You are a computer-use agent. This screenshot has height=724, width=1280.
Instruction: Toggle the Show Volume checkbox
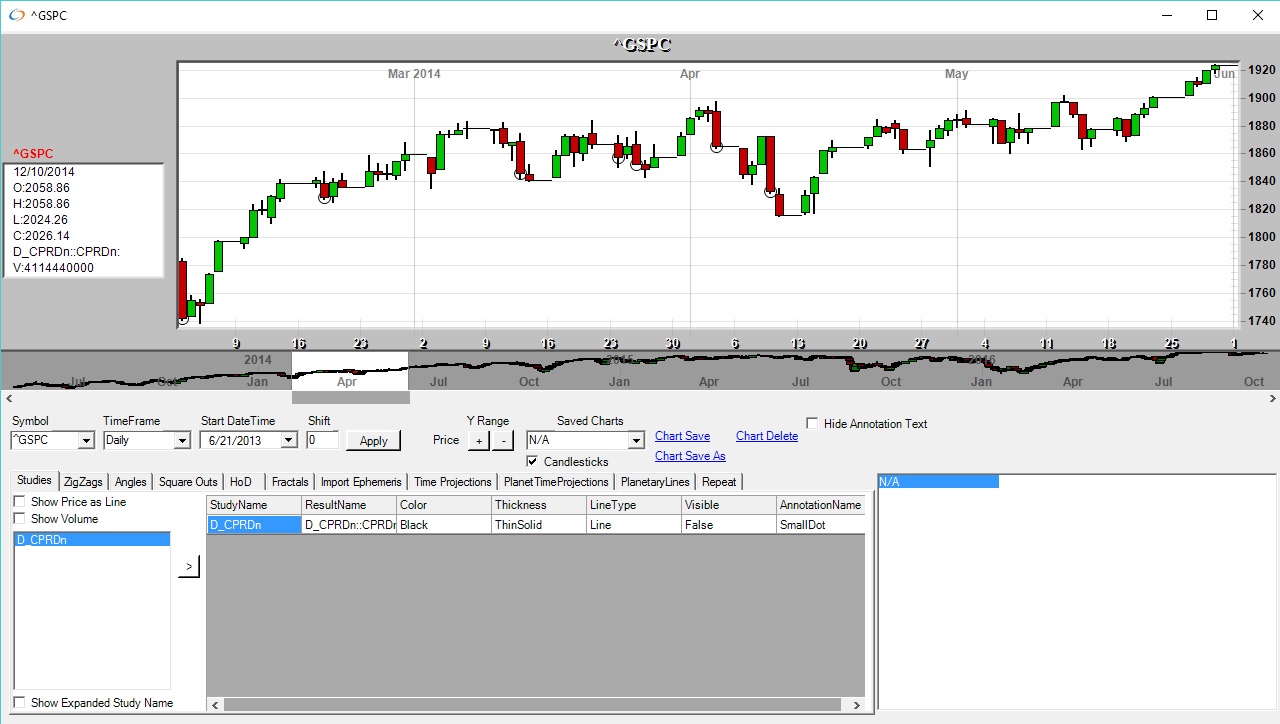click(19, 519)
